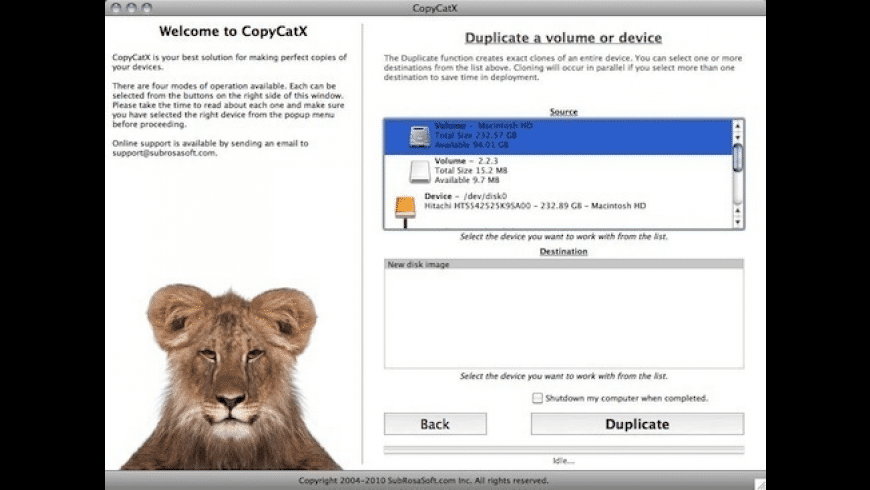Click the lion cub image
This screenshot has height=490, width=870.
232,377
